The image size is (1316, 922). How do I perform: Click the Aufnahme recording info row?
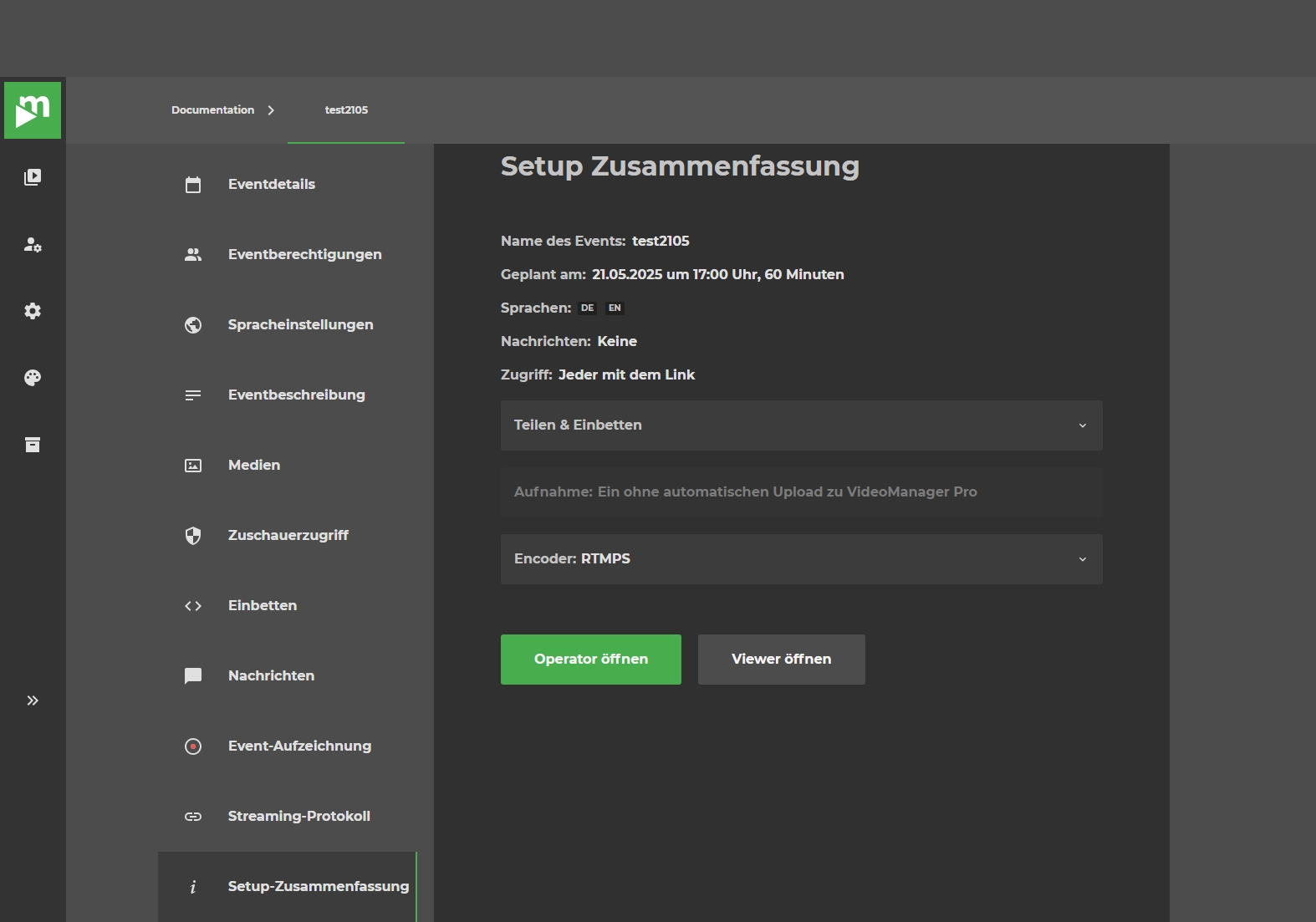click(x=801, y=492)
